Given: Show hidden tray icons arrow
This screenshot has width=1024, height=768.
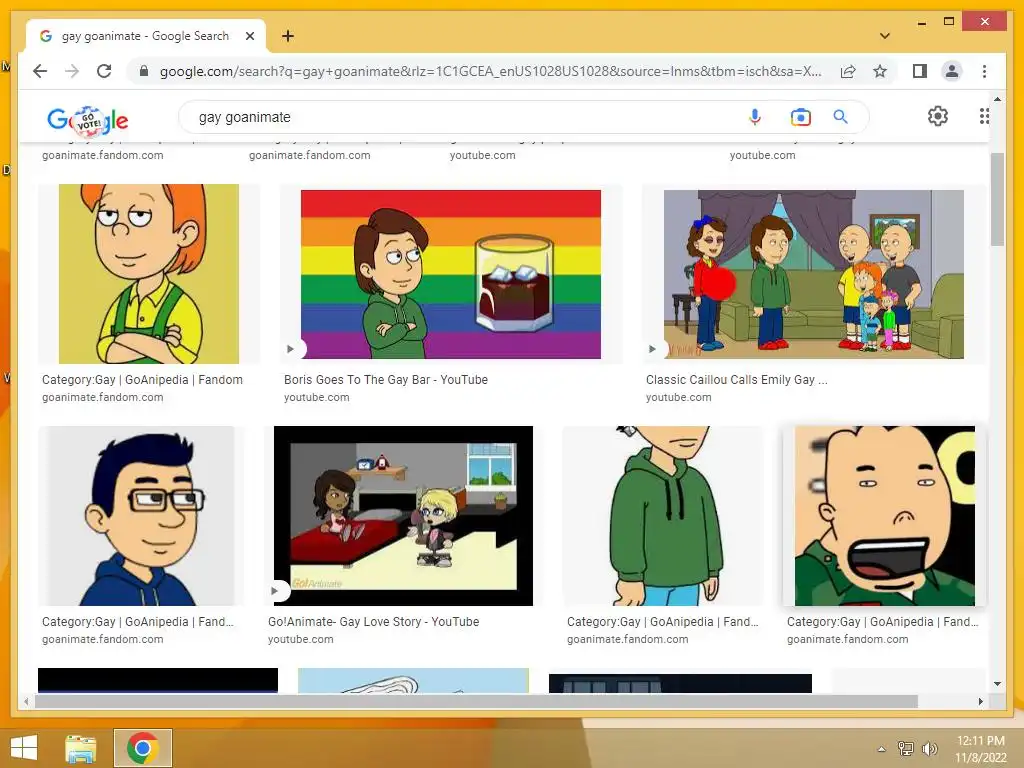Looking at the screenshot, I should [882, 749].
